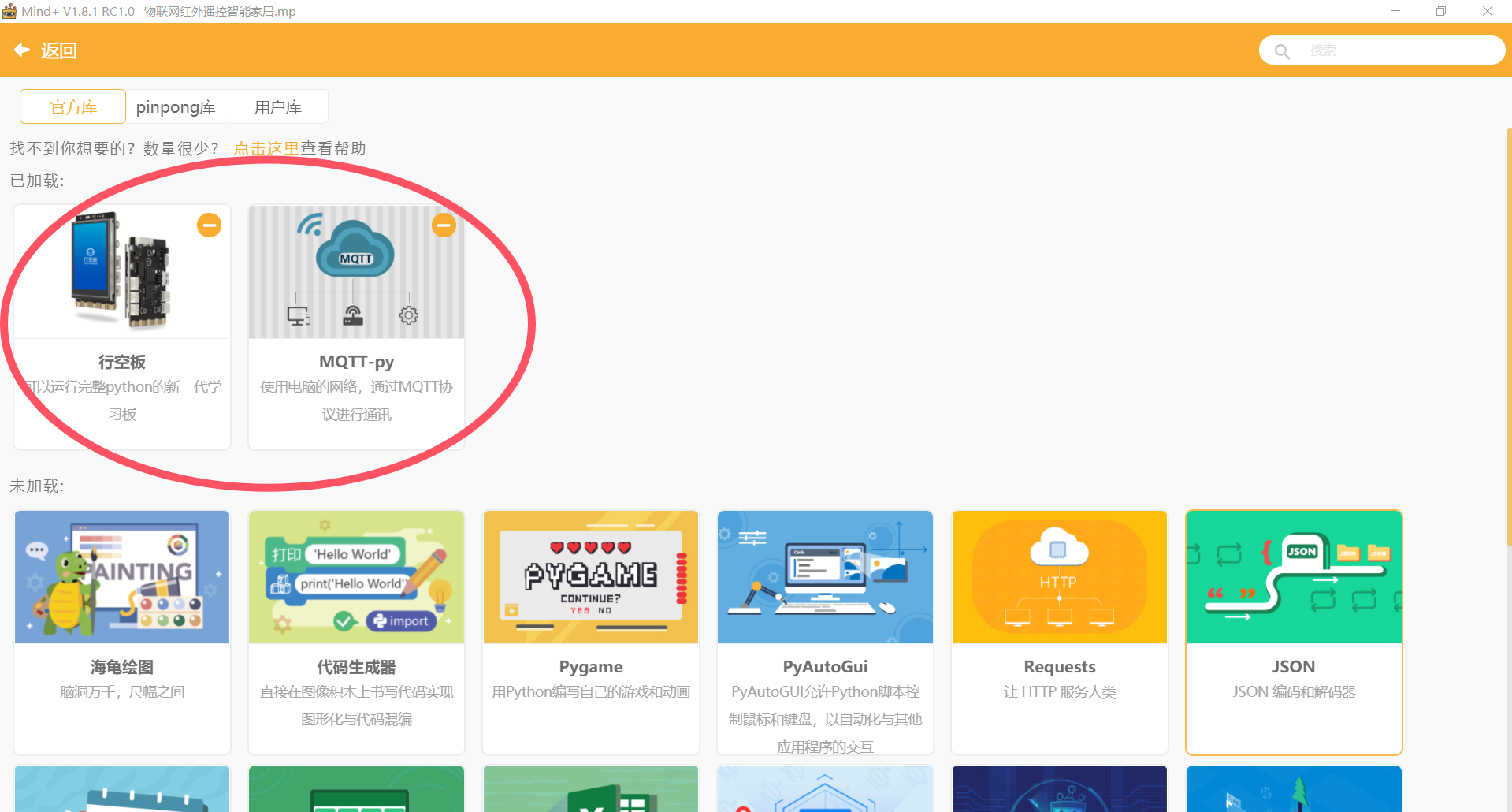Screen dimensions: 1512x812
Task: Load the 海龟绘图 turtle painting library
Action: coord(122,577)
